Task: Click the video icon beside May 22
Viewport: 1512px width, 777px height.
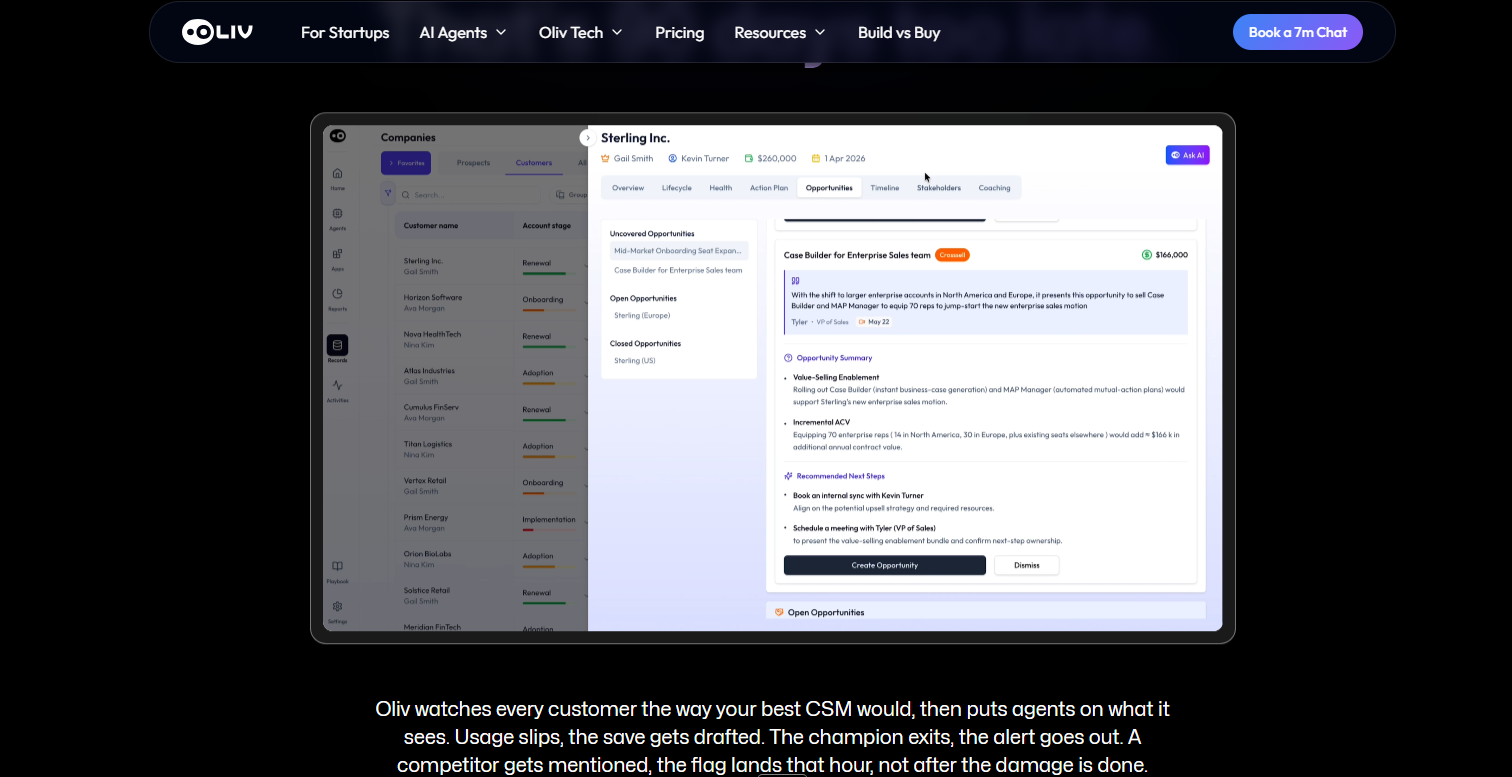Action: point(861,322)
